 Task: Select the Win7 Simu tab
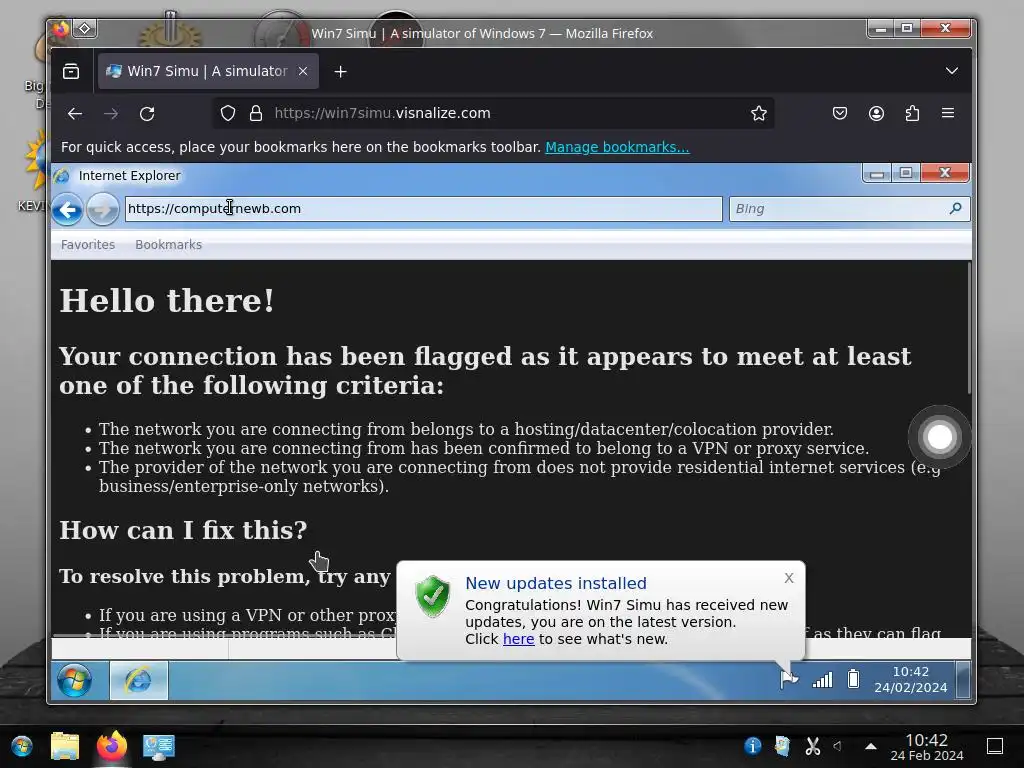[208, 71]
